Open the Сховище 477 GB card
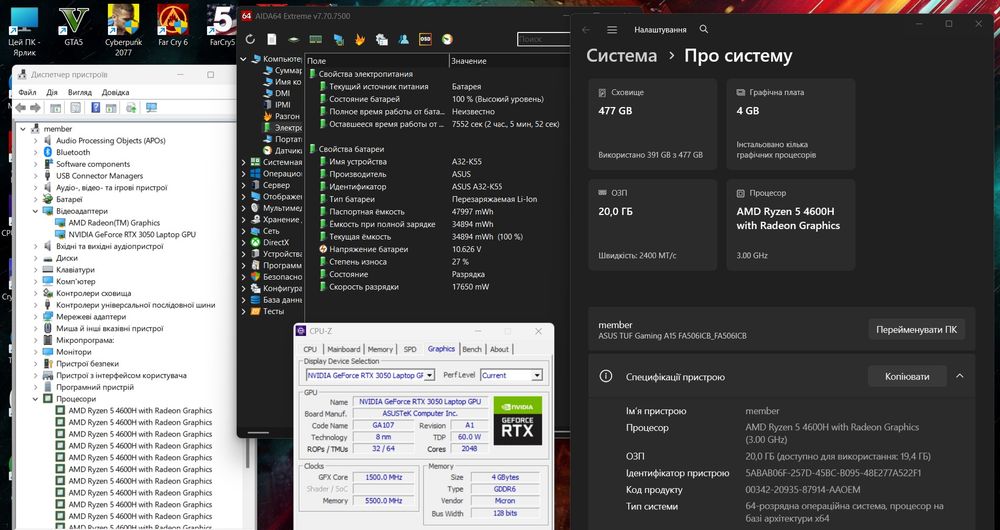Image resolution: width=1000 pixels, height=530 pixels. click(x=652, y=124)
